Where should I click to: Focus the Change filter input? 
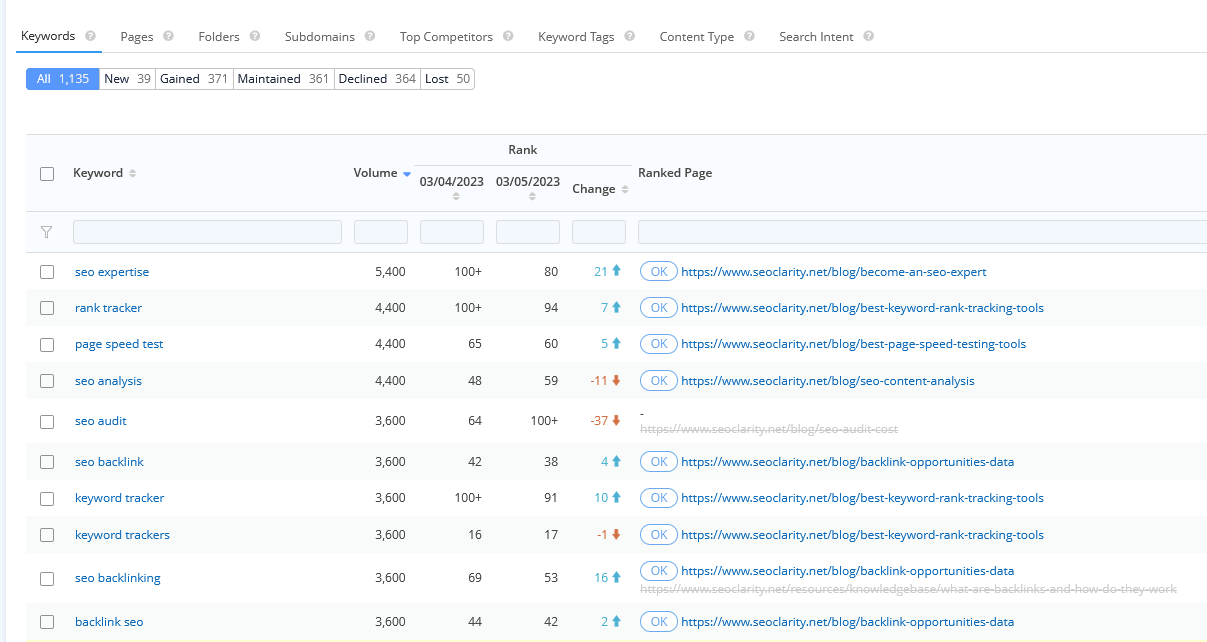(599, 232)
